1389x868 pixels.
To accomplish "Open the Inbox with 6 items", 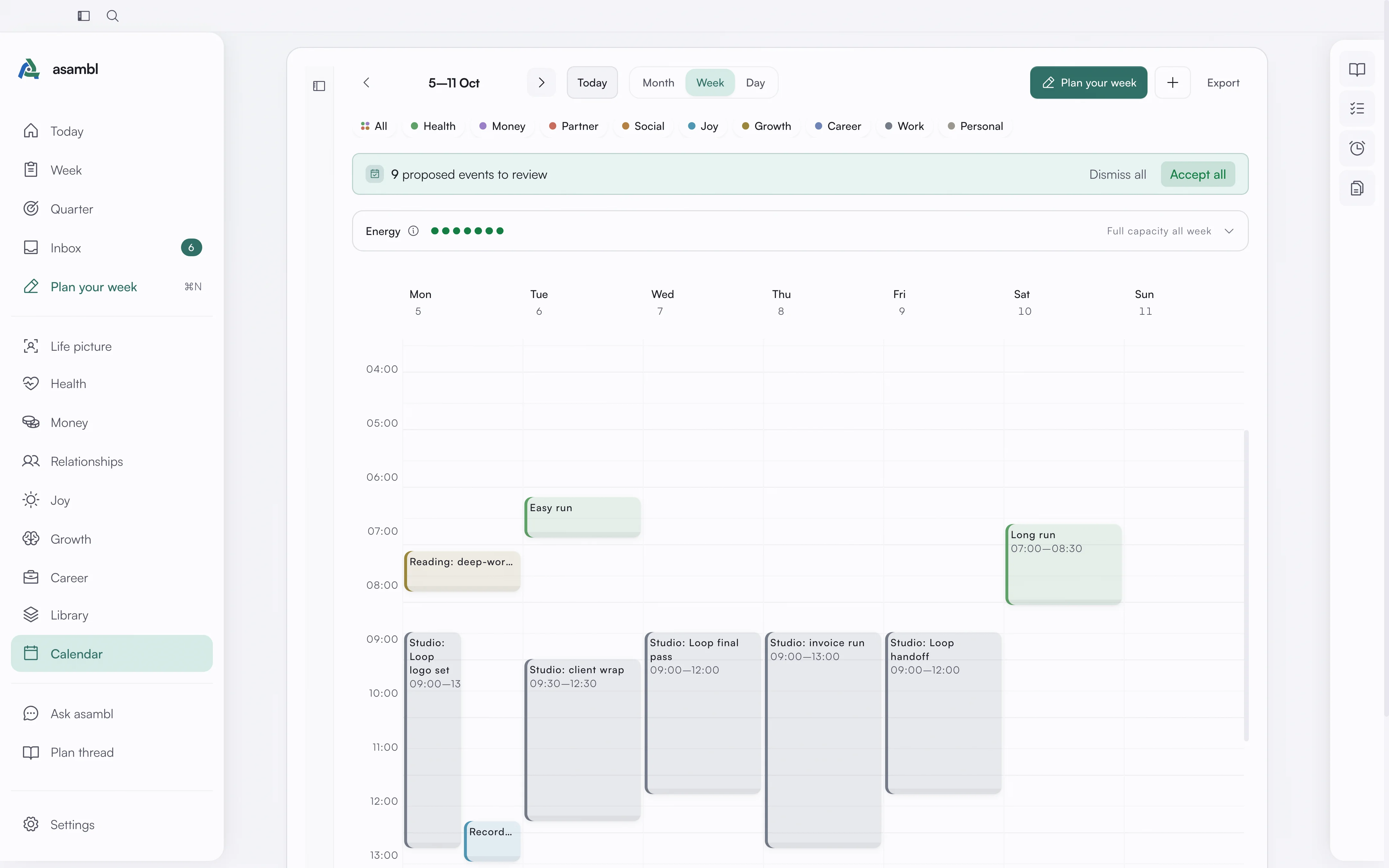I will [112, 248].
